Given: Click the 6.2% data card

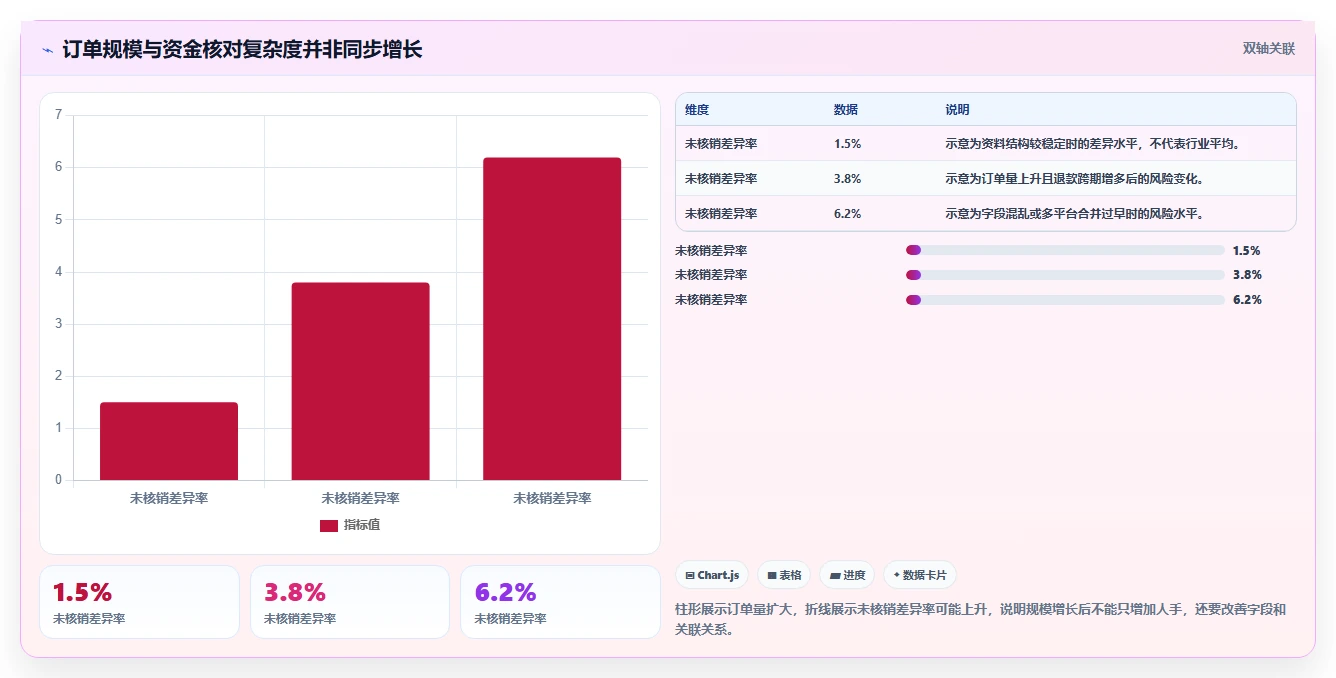Looking at the screenshot, I should coord(560,602).
